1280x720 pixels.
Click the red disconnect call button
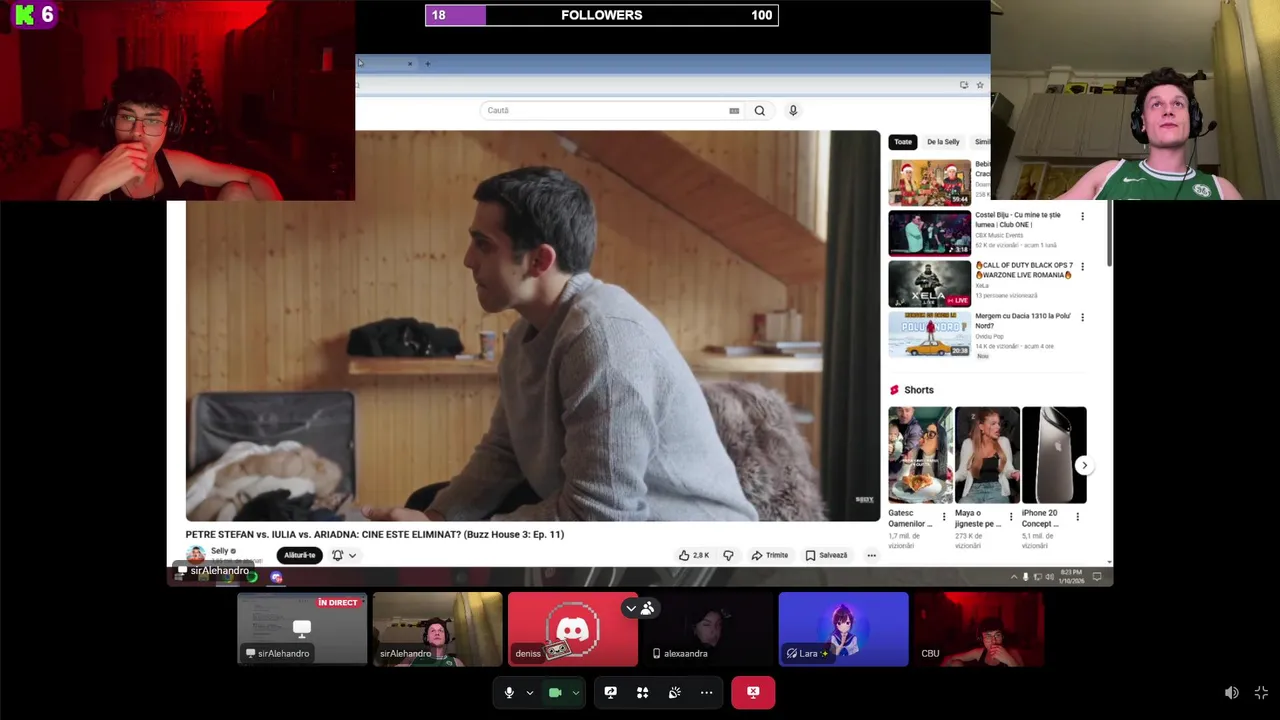(x=753, y=692)
